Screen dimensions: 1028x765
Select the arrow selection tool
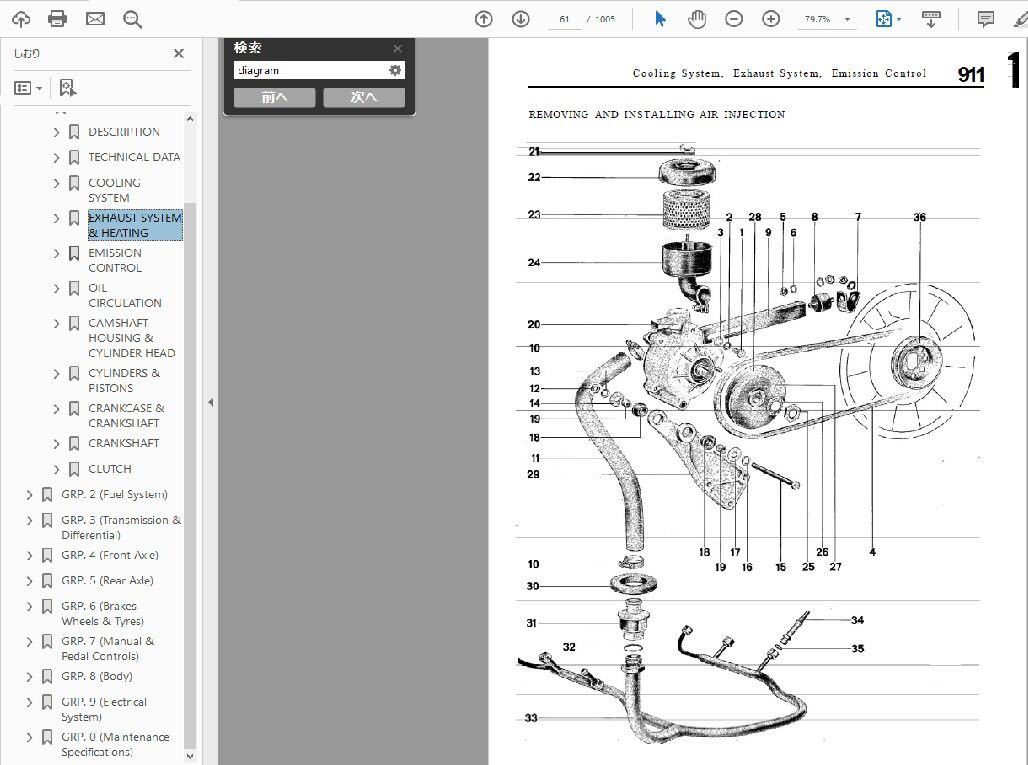[x=660, y=19]
